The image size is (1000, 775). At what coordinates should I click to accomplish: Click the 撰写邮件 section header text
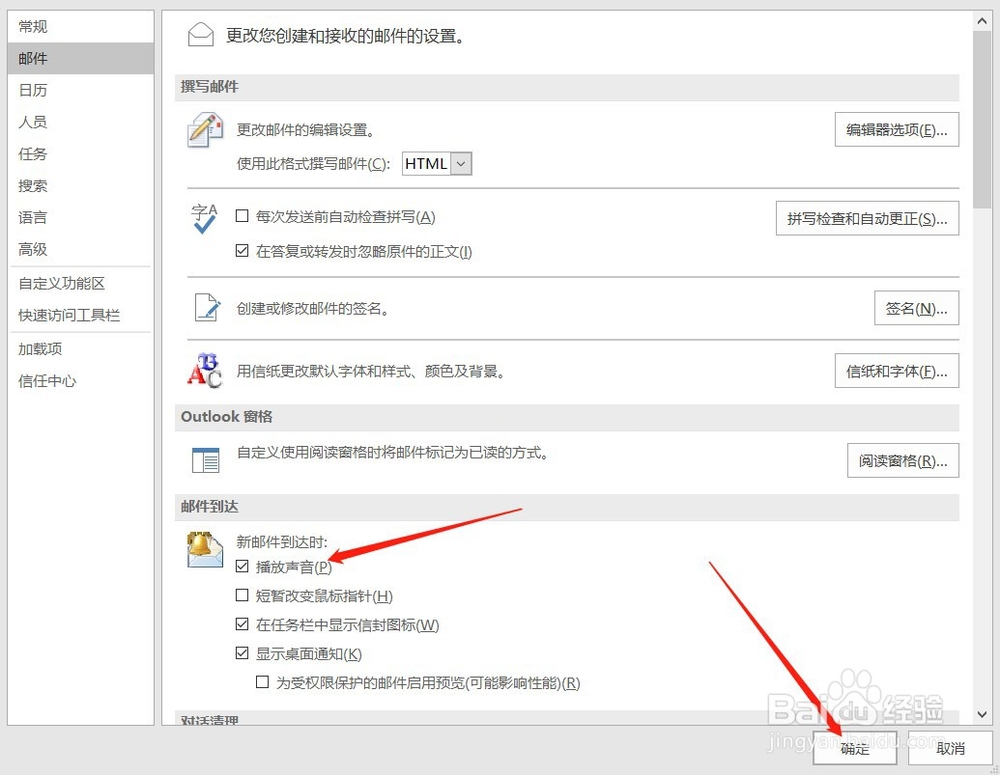point(209,87)
